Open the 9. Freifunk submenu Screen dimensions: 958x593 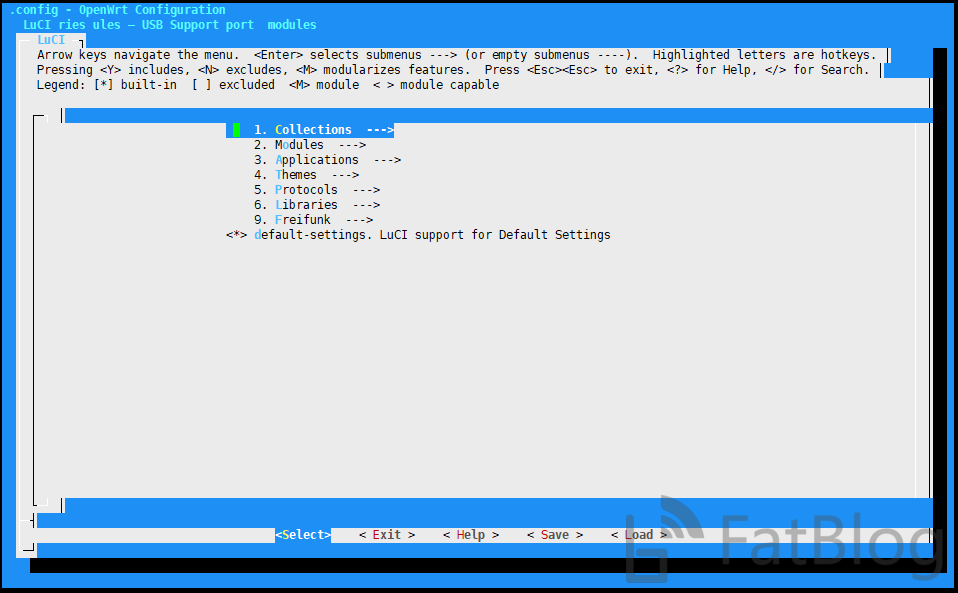[x=313, y=219]
